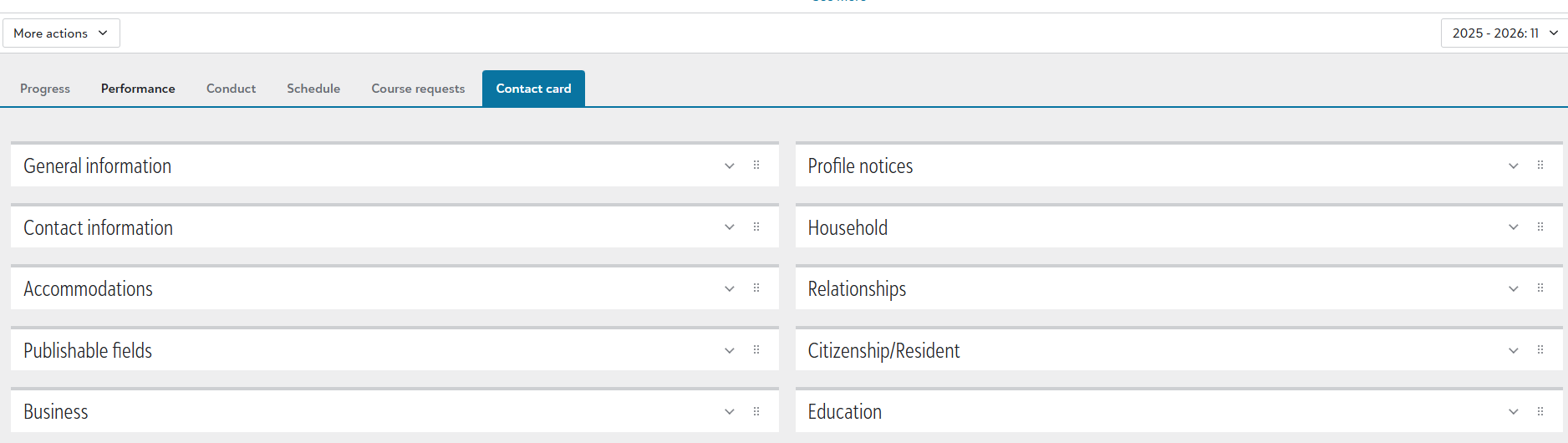The width and height of the screenshot is (1568, 443).
Task: Click drag handle icon on Education panel
Action: [1540, 411]
